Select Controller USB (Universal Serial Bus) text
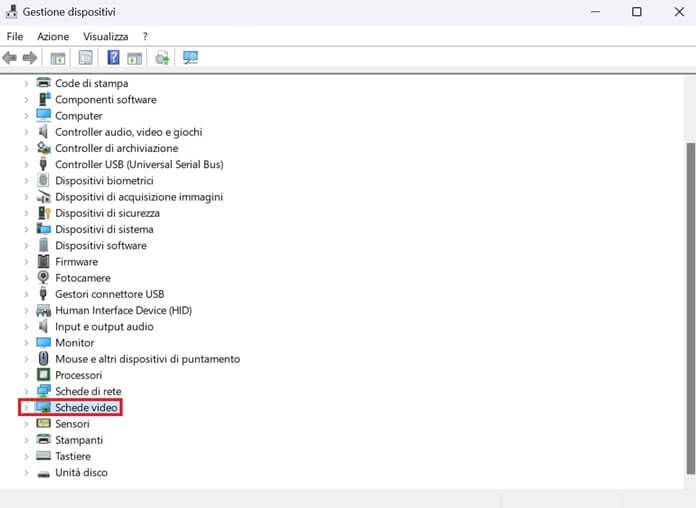The image size is (696, 508). coord(139,164)
